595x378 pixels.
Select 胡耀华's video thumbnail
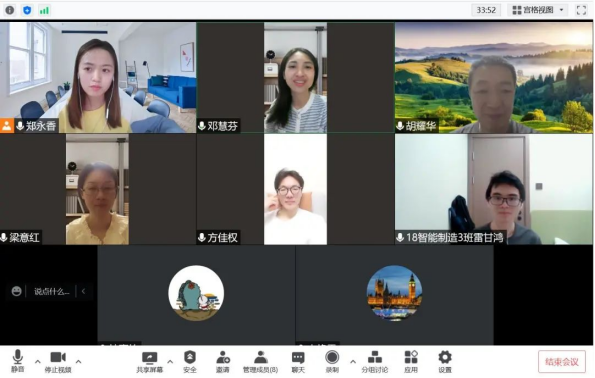494,77
